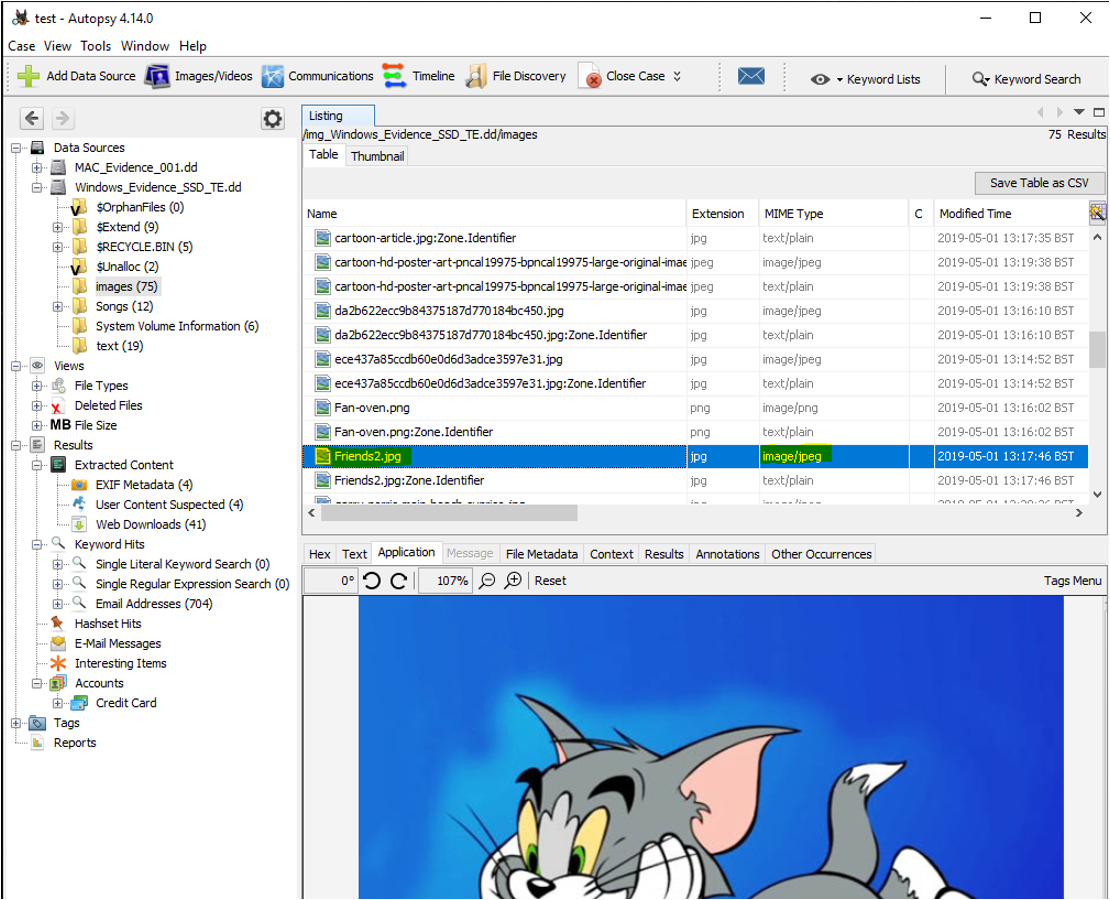Zoom in on the image preview

click(513, 581)
